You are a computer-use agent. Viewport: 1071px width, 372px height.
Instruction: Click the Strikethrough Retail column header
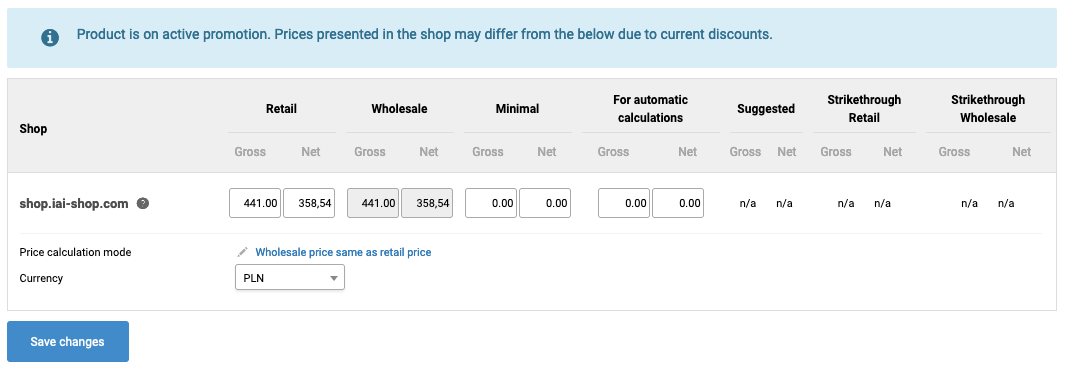pyautogui.click(x=864, y=109)
